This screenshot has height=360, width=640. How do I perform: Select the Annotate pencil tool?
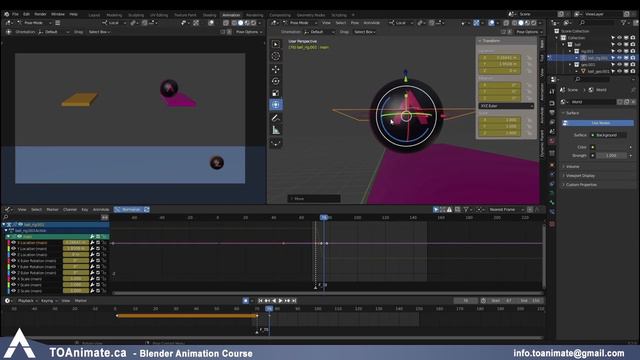[x=276, y=118]
